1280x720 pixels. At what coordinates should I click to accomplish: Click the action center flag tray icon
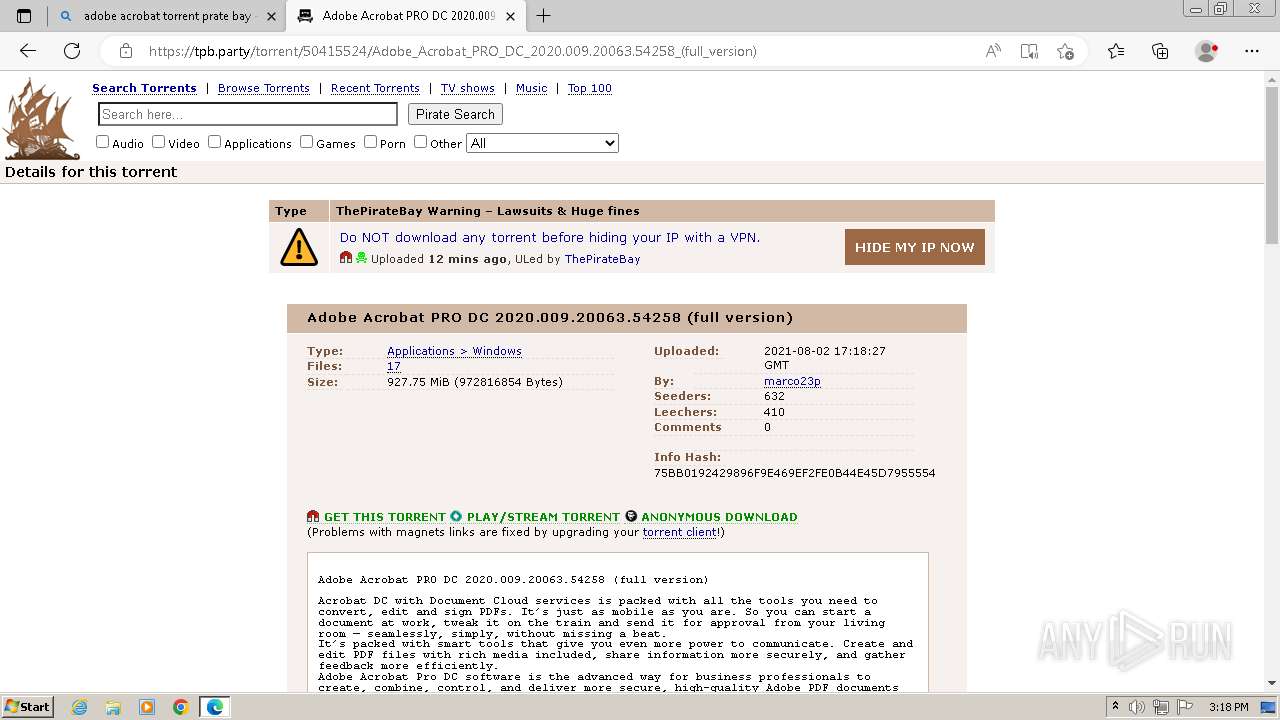1184,707
